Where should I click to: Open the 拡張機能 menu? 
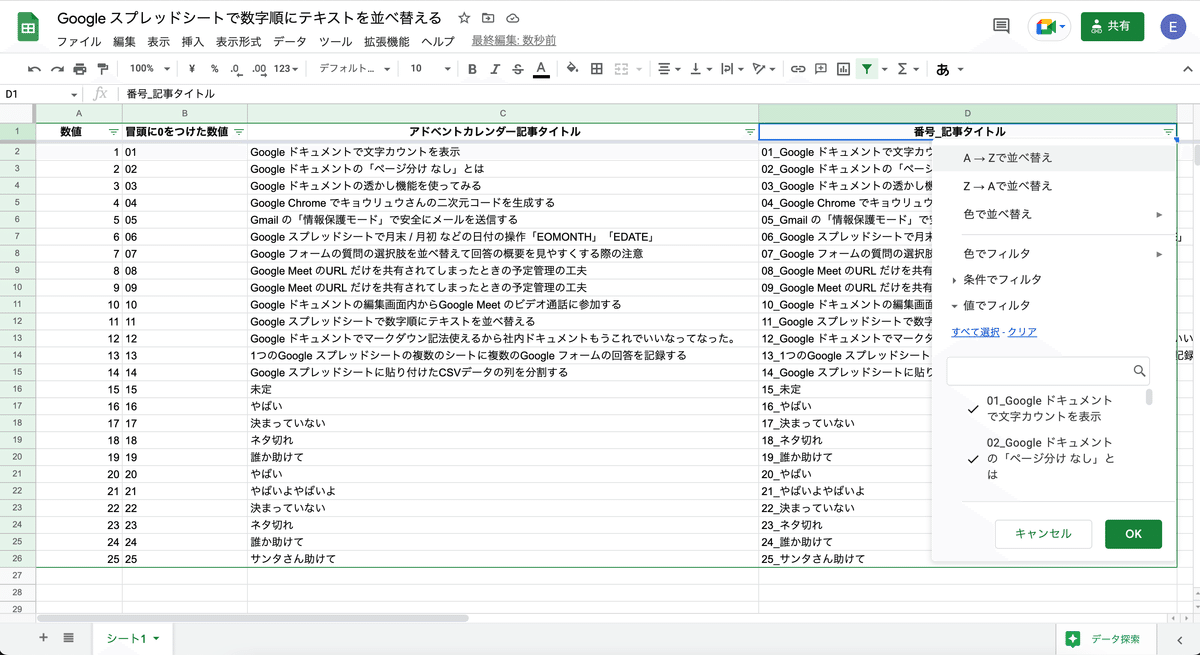click(x=386, y=42)
